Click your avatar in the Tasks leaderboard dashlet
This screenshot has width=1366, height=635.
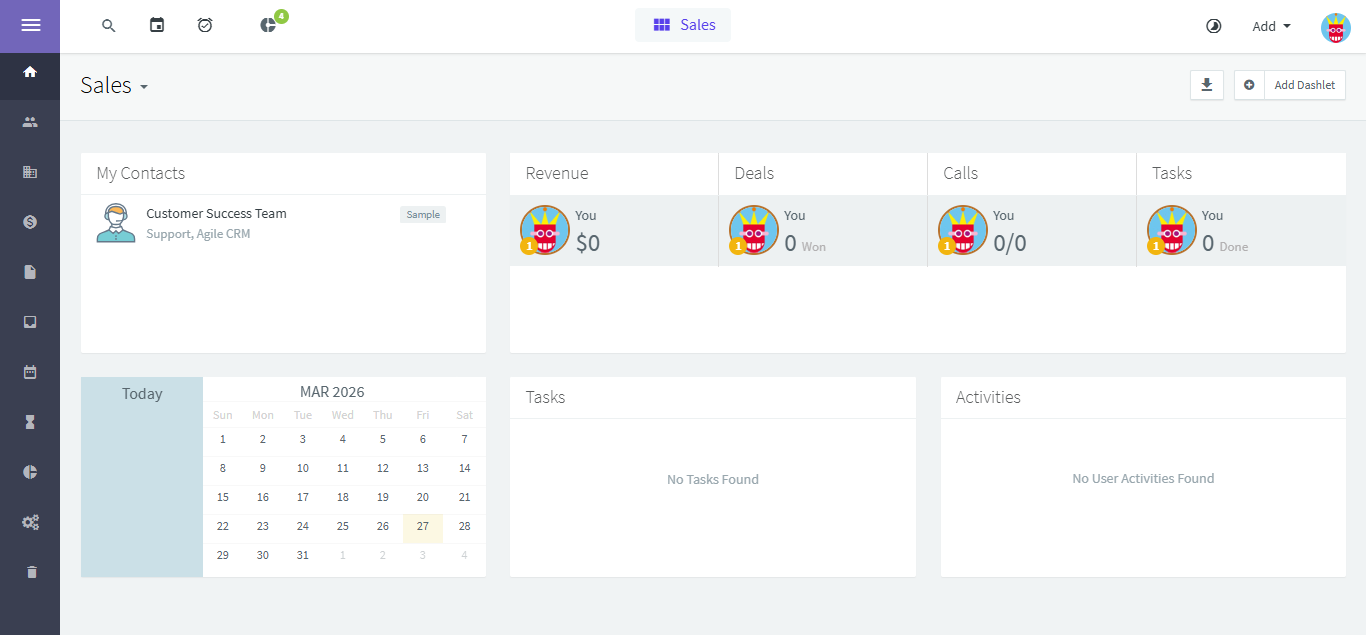(1171, 230)
